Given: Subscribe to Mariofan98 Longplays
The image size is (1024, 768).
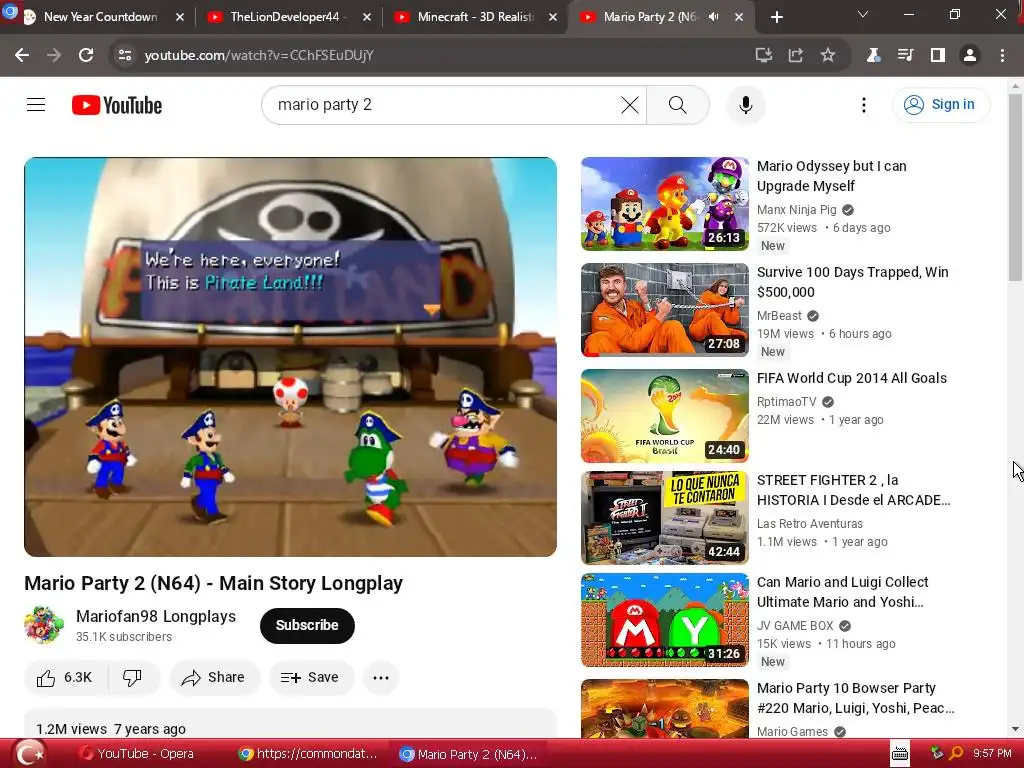Looking at the screenshot, I should pos(307,625).
